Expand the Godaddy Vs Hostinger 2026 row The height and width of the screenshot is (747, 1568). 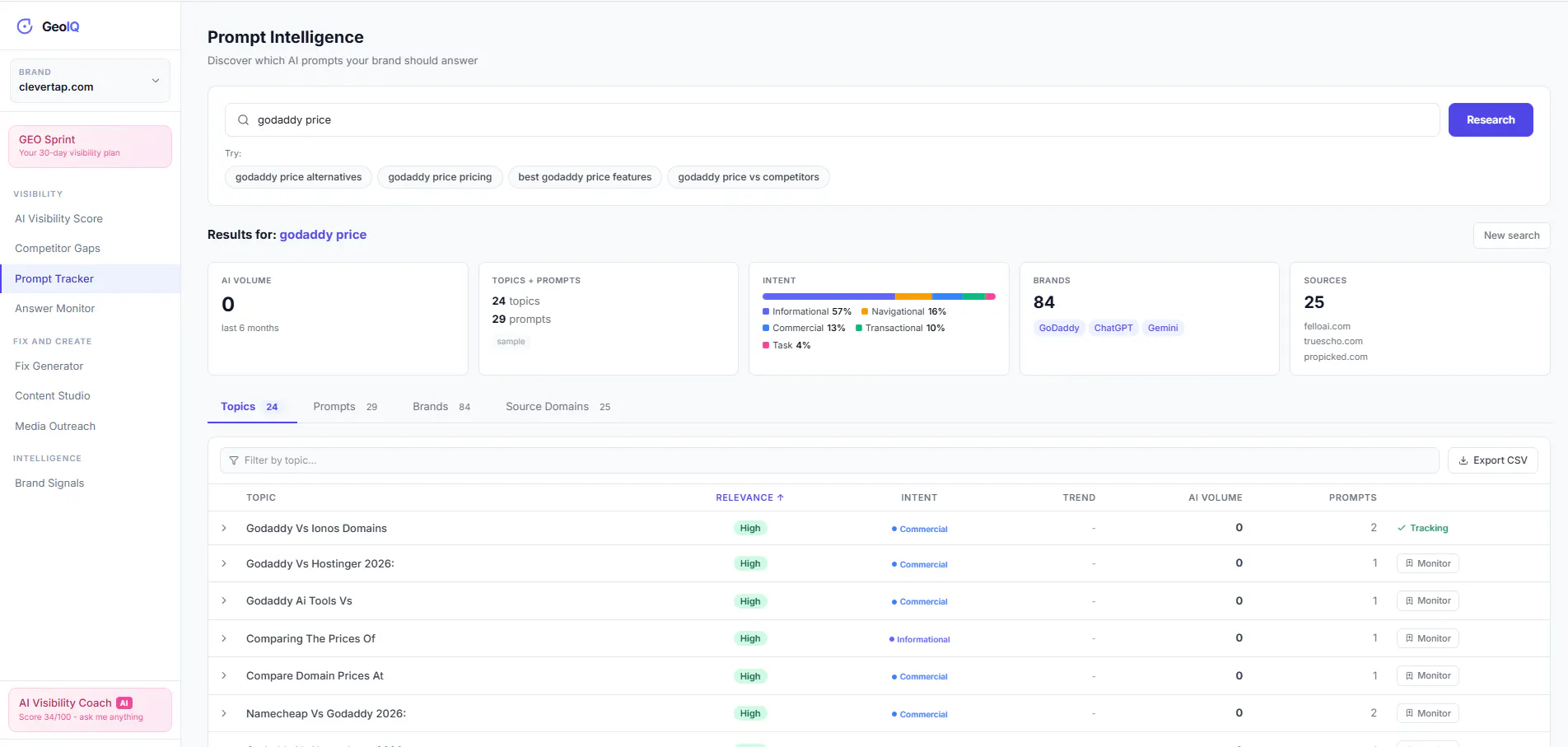pyautogui.click(x=224, y=563)
